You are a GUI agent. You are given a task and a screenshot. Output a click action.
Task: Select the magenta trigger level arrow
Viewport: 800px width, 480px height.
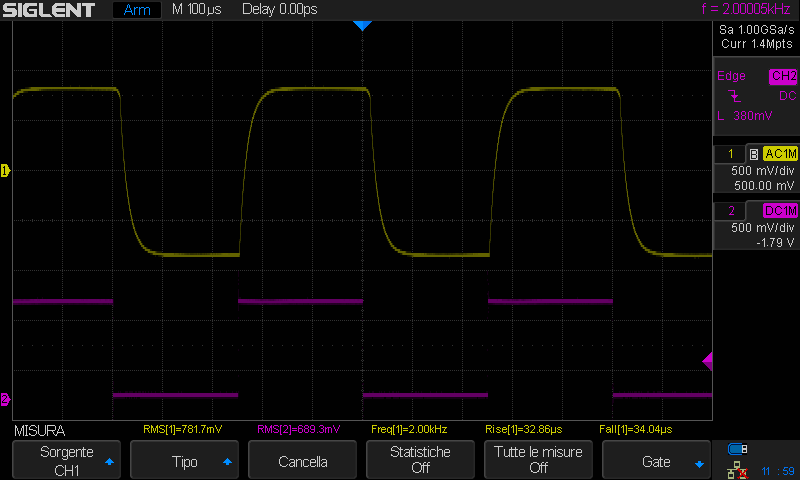point(707,361)
